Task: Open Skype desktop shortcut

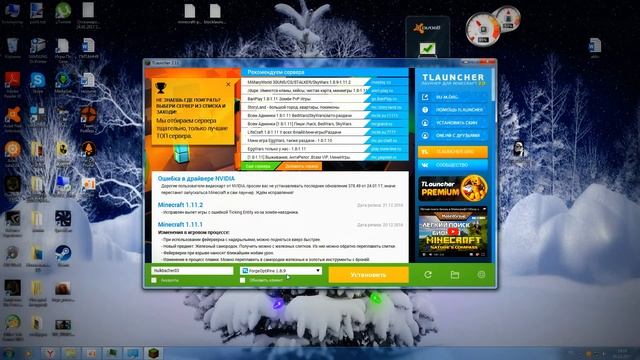Action: pos(38,83)
